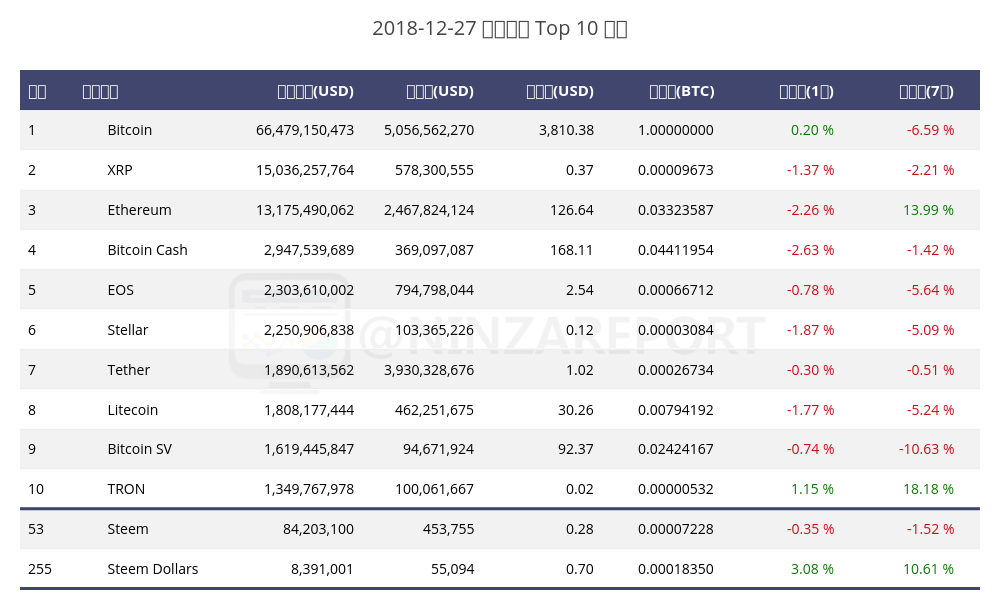Click Bitcoin Cash's 1-day change -2.63 %
The image size is (1000, 610).
[x=811, y=250]
